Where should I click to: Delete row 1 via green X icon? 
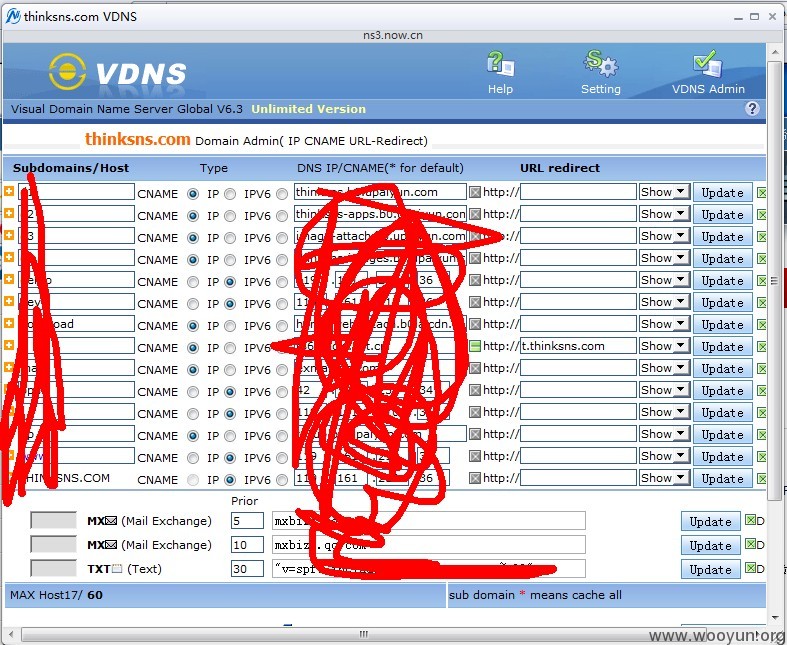coord(761,193)
